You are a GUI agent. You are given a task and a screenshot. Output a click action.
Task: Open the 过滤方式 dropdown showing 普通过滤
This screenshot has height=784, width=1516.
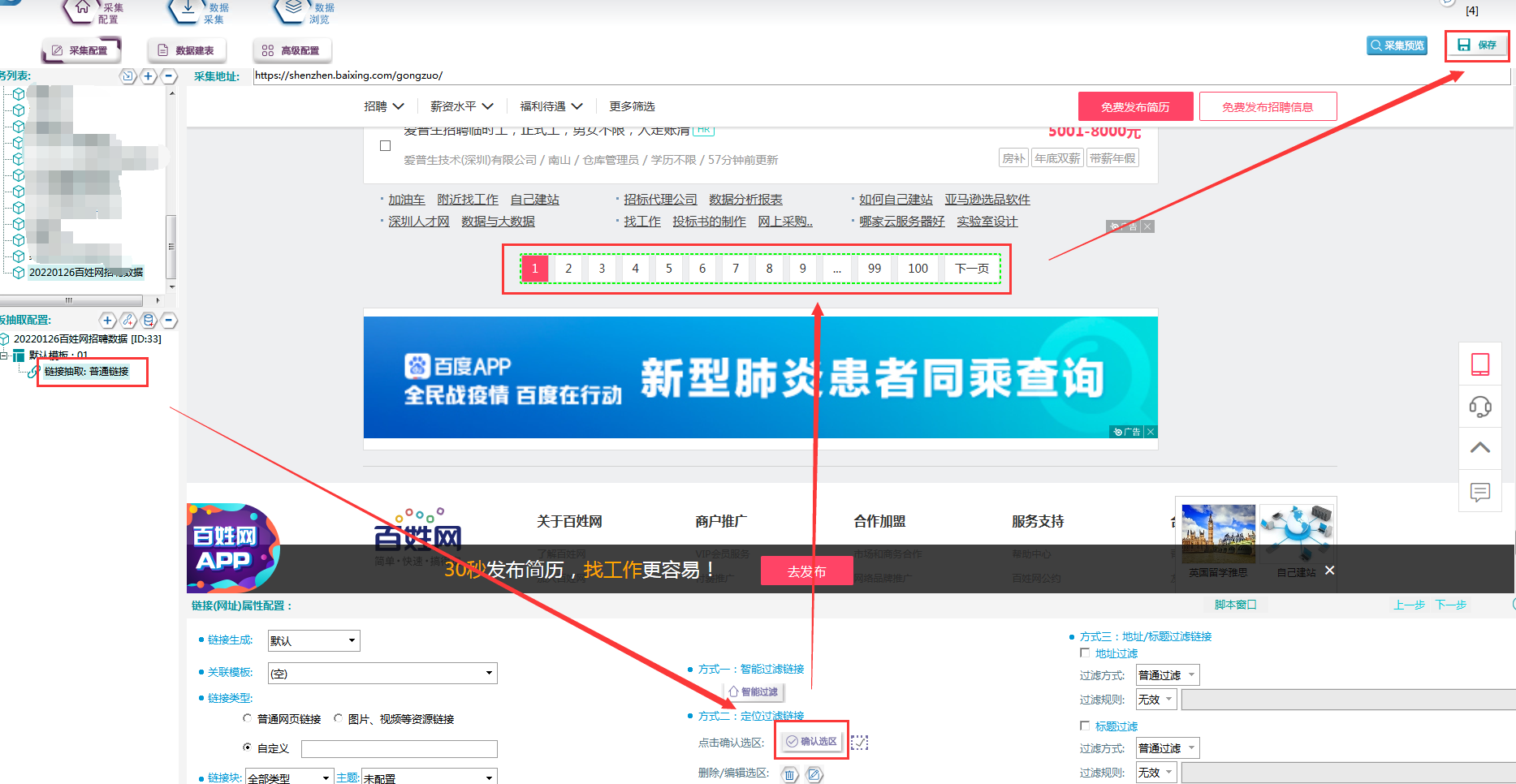(x=1167, y=674)
